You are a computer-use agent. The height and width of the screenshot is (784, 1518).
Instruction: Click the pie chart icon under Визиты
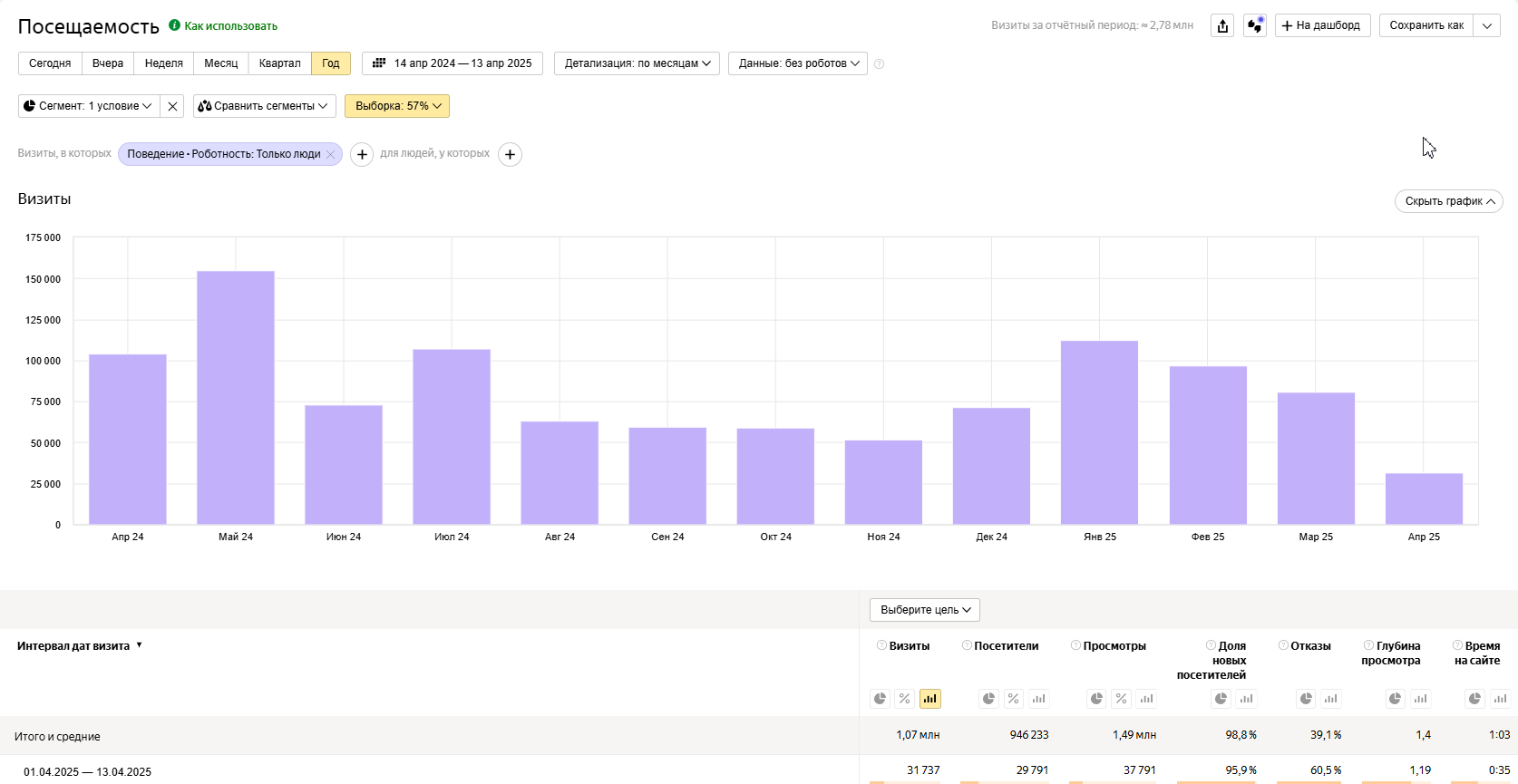[x=880, y=699]
